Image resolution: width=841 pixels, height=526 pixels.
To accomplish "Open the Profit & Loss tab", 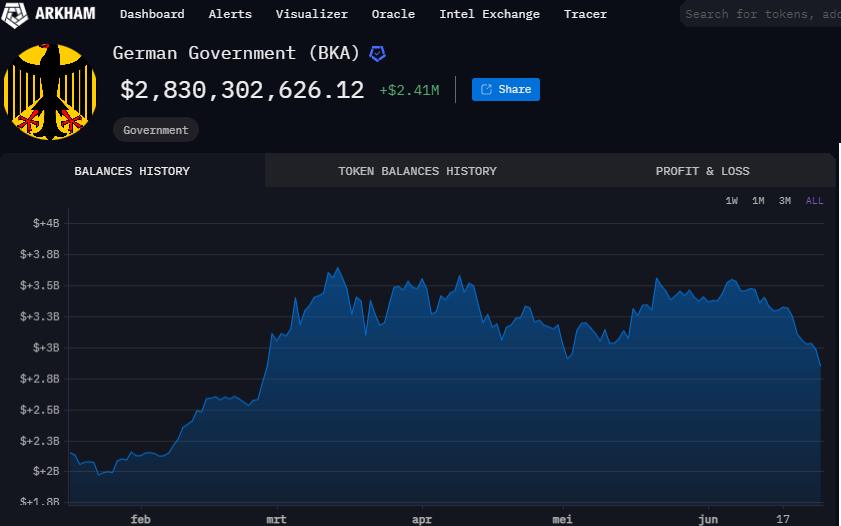I will [702, 171].
